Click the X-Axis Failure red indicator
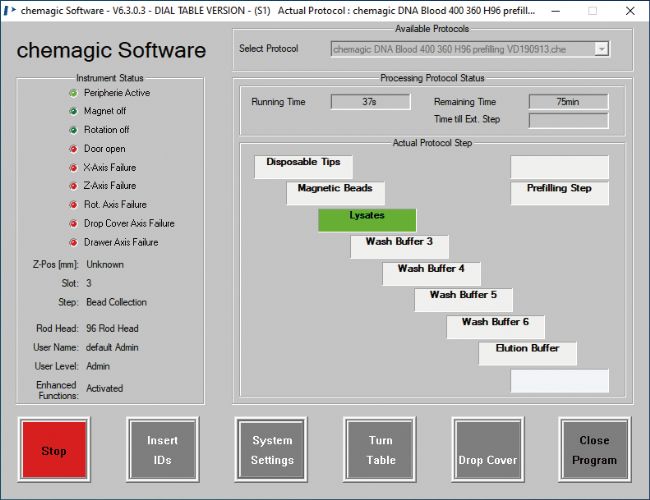 coord(73,167)
